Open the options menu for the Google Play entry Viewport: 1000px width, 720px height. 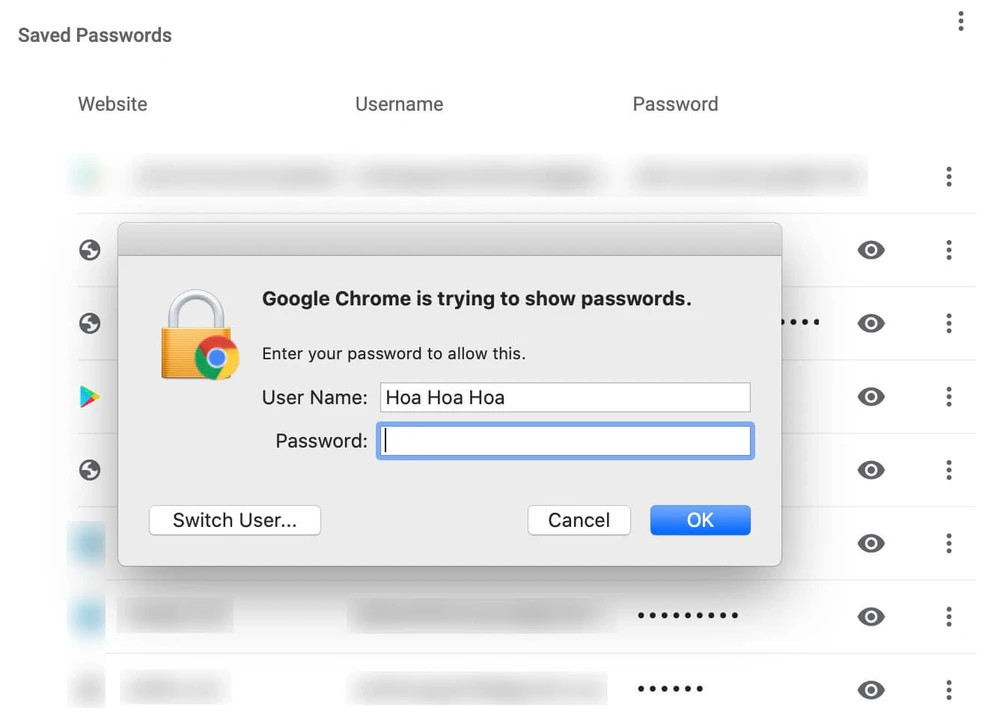click(948, 397)
